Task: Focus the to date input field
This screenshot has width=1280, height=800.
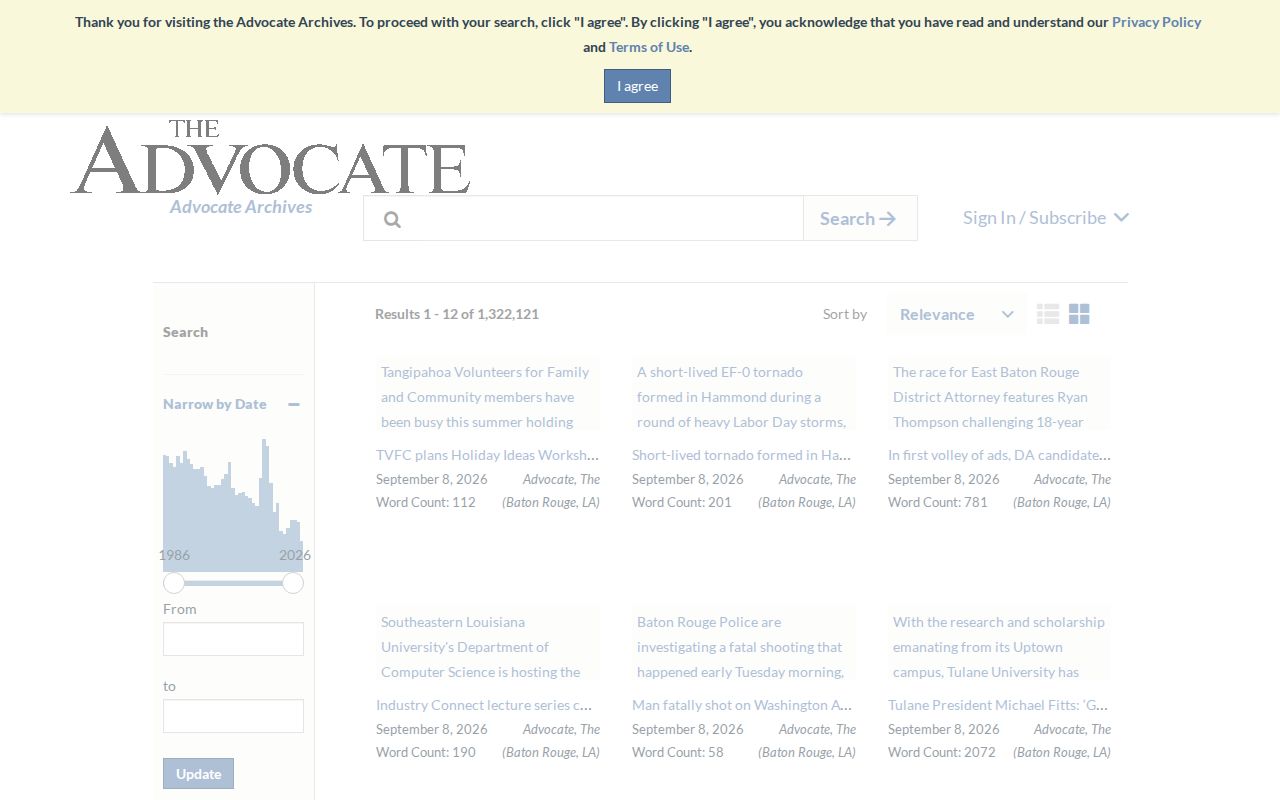Action: click(233, 716)
